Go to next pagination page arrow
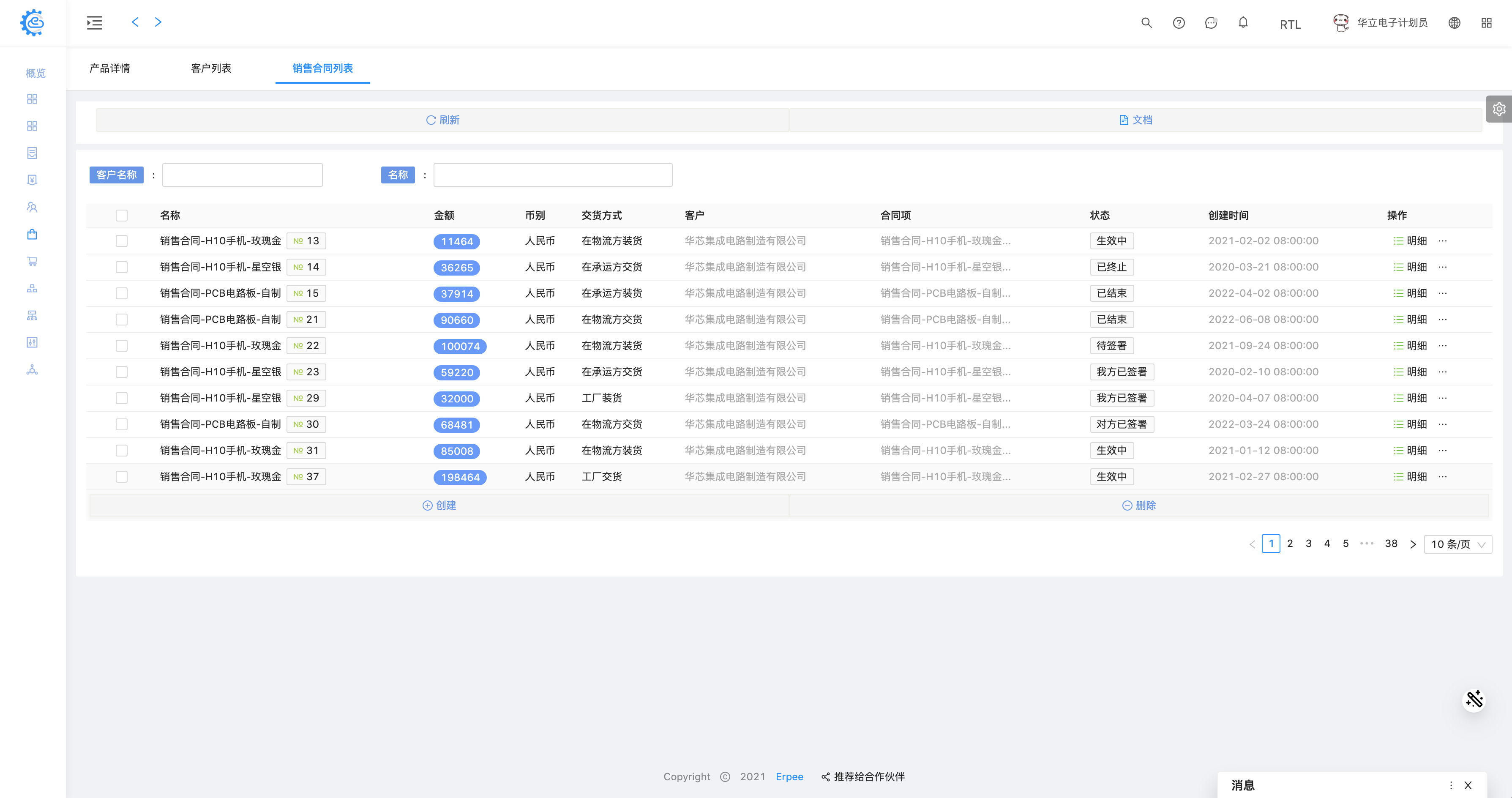Viewport: 1512px width, 798px height. [1413, 544]
